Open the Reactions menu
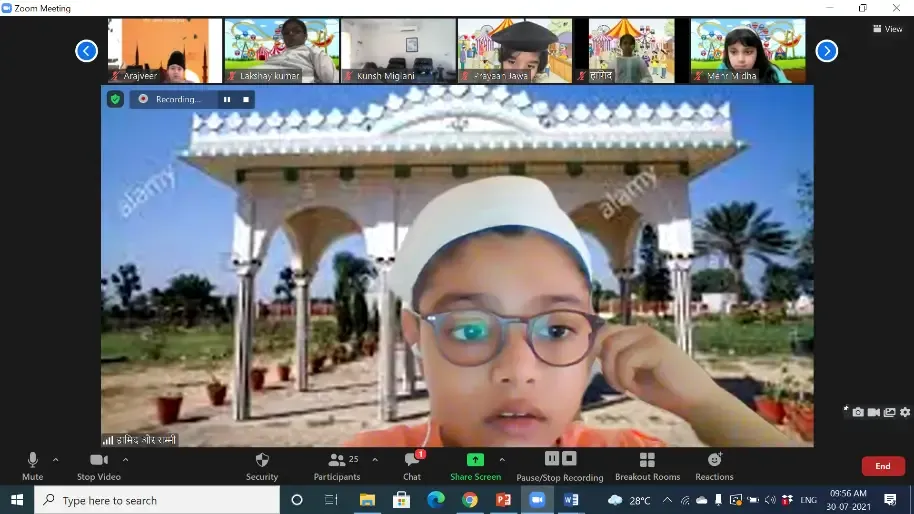This screenshot has width=914, height=514. [714, 460]
